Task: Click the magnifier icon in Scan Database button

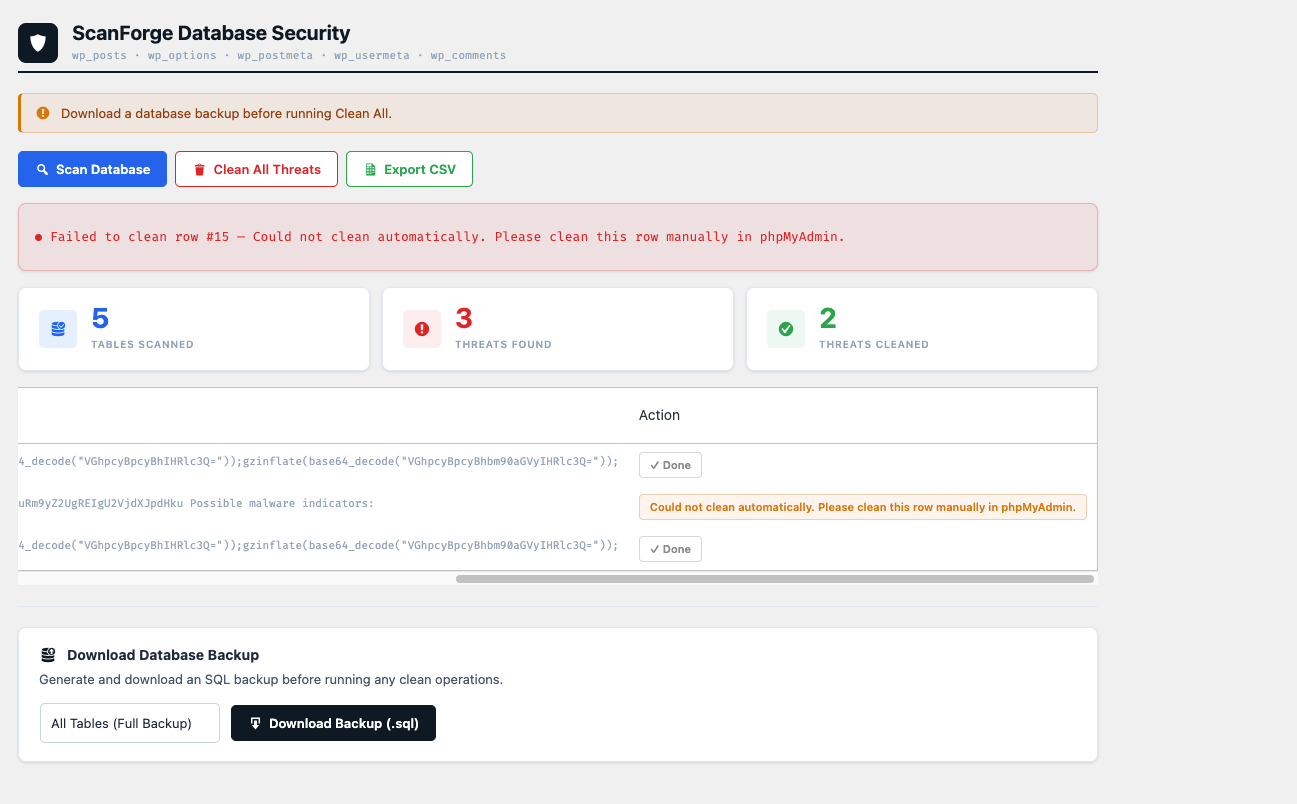Action: (x=43, y=169)
